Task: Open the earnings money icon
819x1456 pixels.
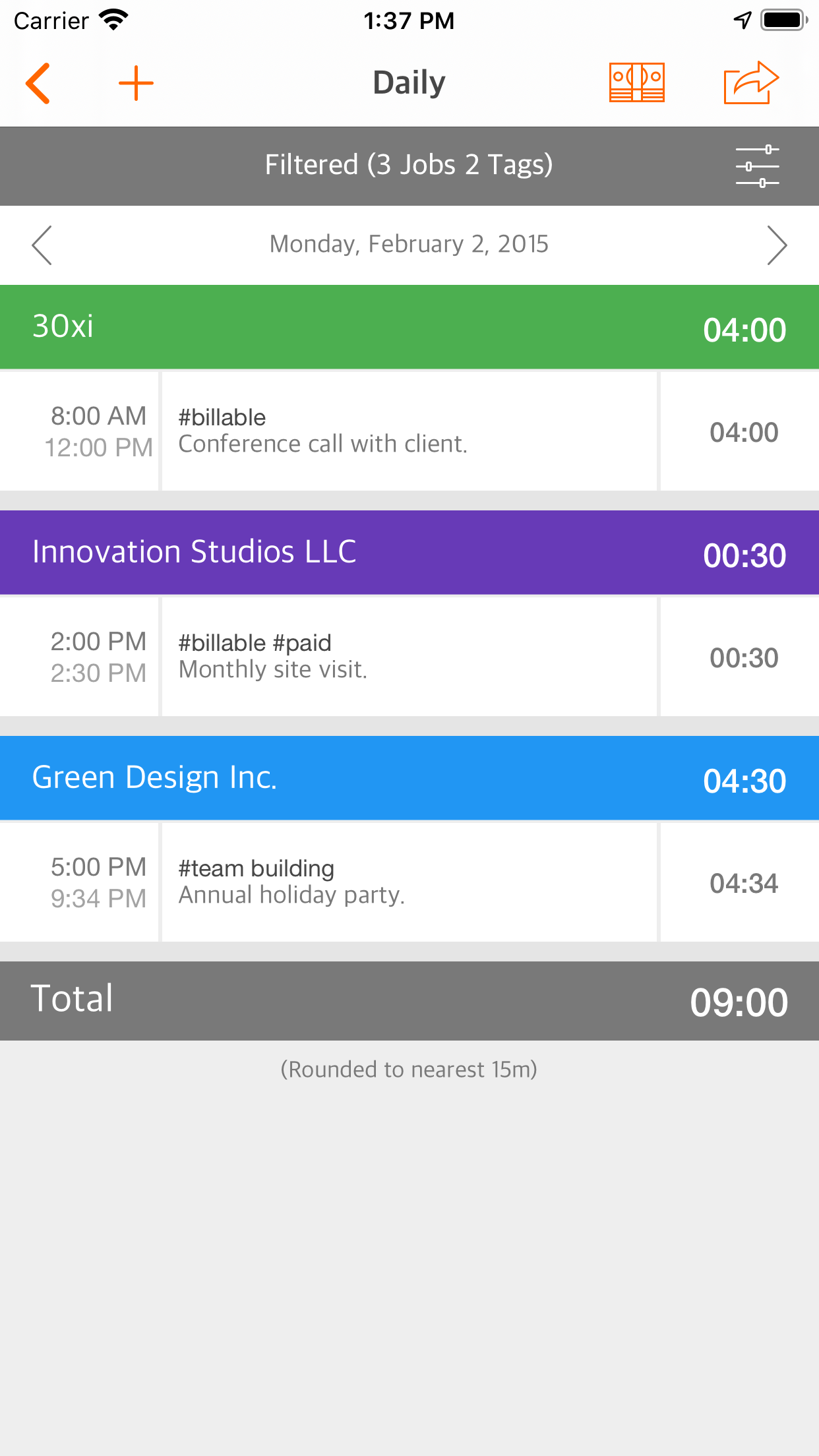Action: [x=636, y=83]
